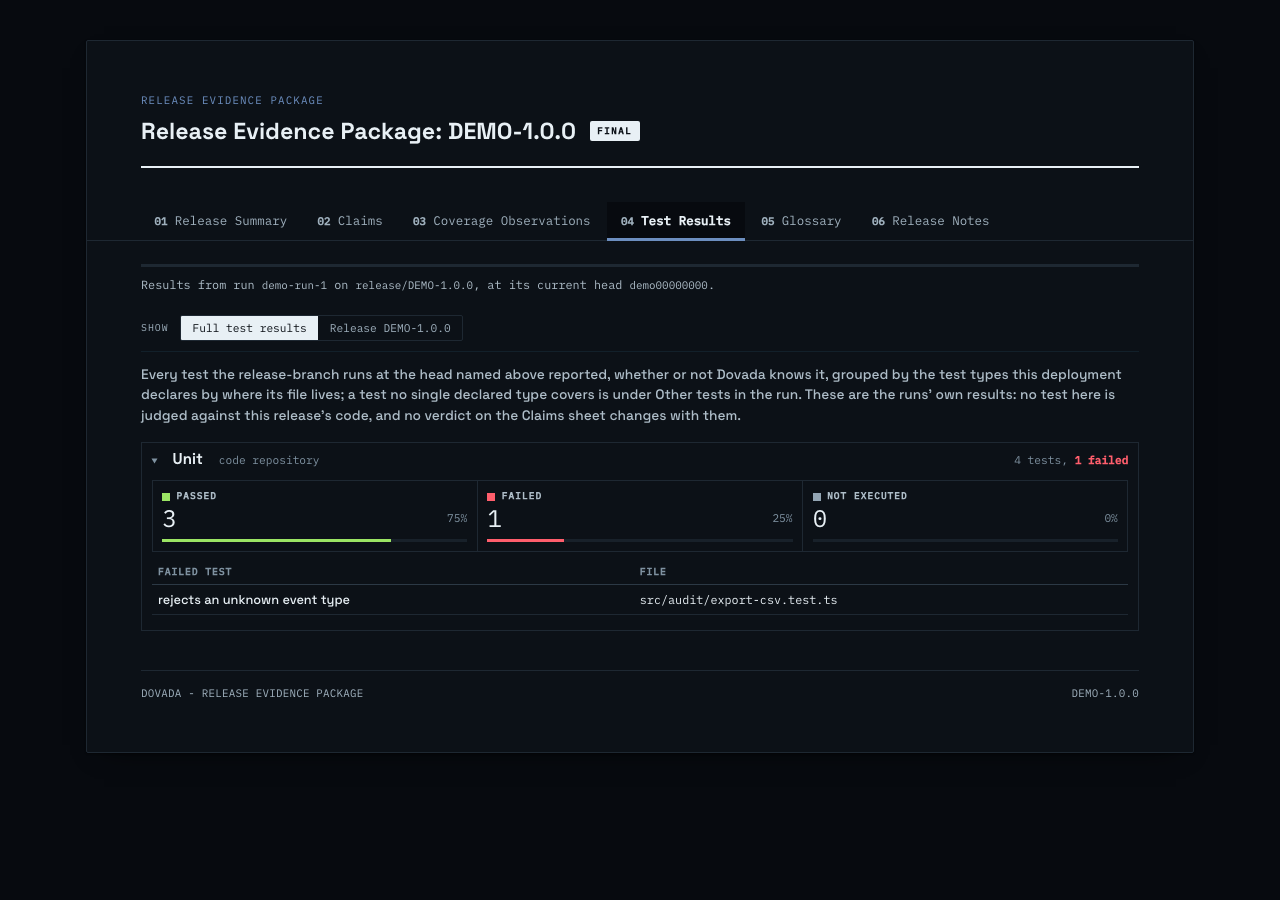The image size is (1280, 900).
Task: Click the red Failed status square
Action: coord(491,496)
